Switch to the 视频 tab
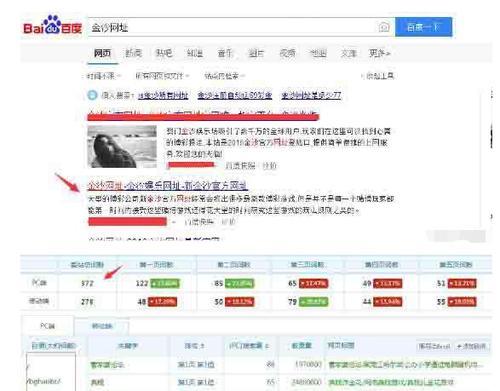Viewport: 500px width, 391px height. [x=287, y=53]
